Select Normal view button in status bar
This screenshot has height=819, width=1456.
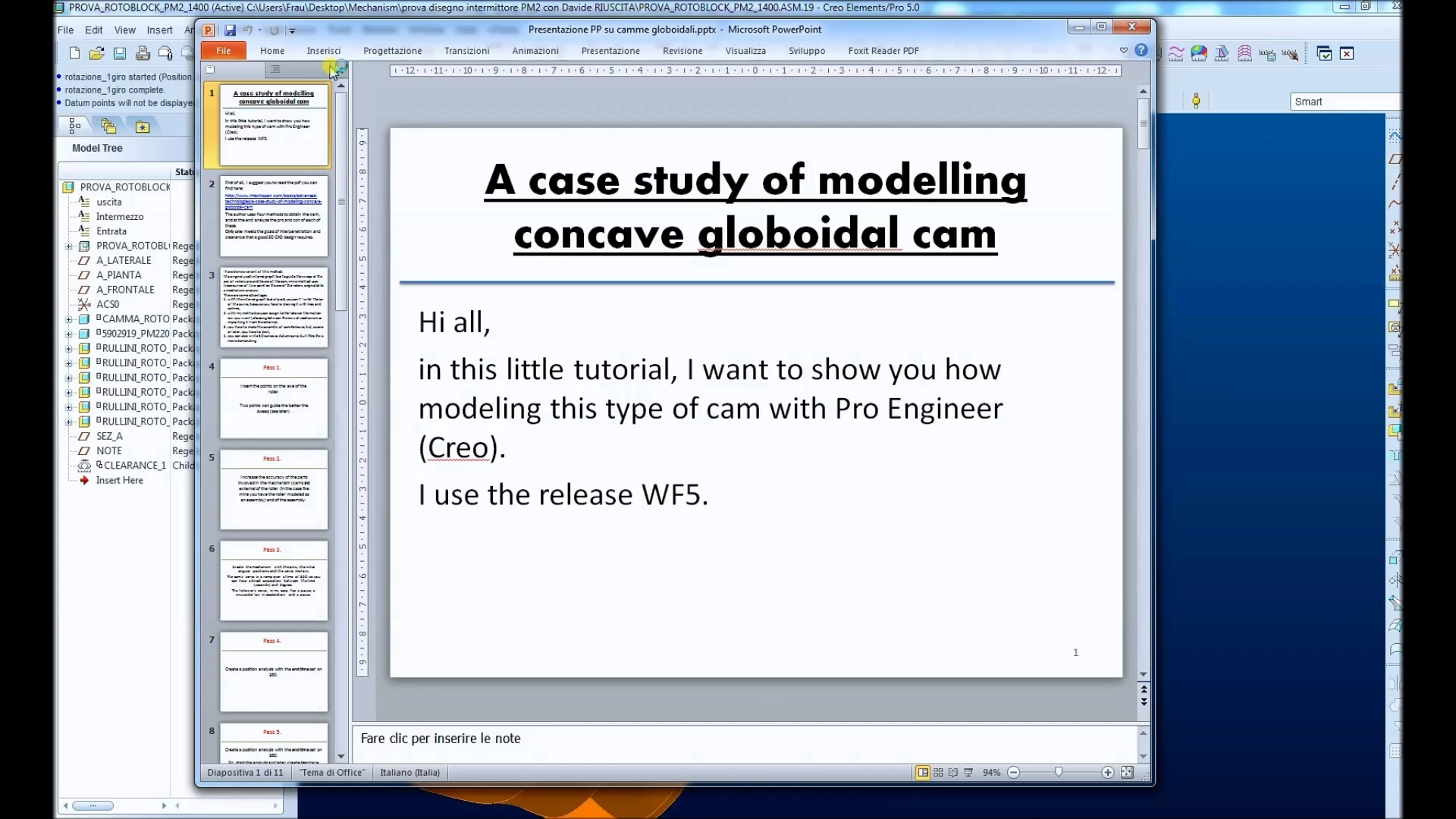point(922,773)
